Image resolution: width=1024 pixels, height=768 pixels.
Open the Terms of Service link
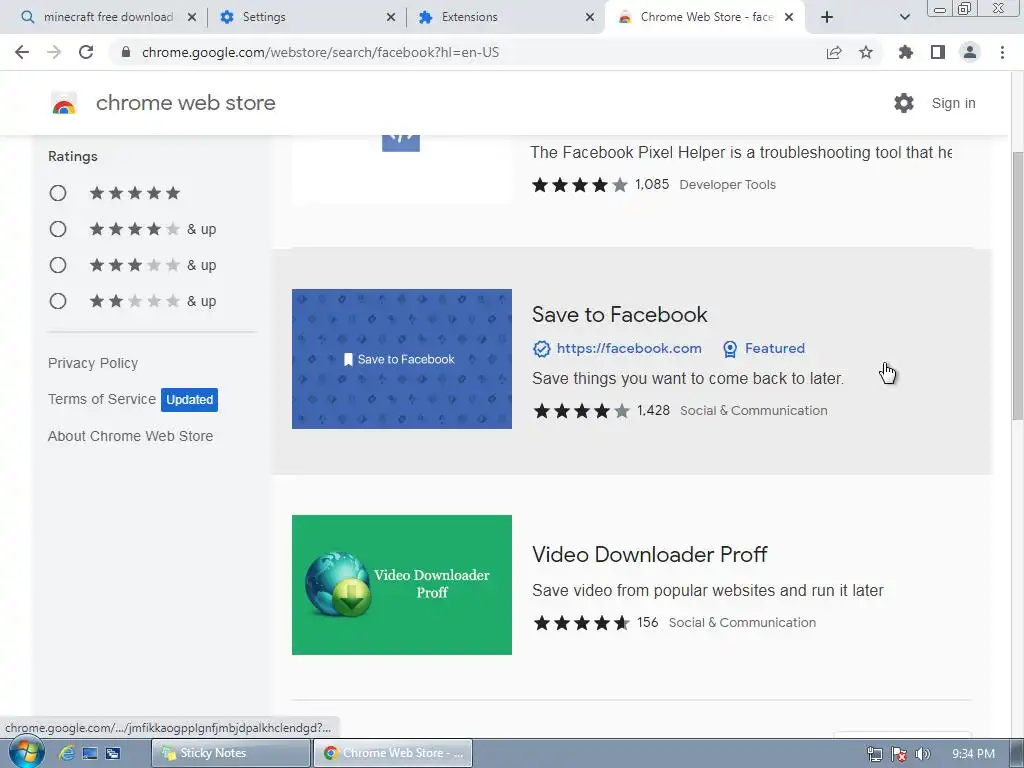[x=102, y=399]
